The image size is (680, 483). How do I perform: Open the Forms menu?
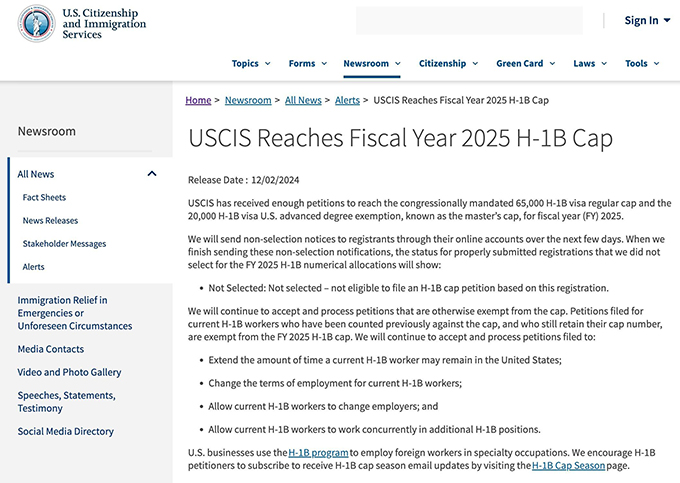click(x=308, y=63)
